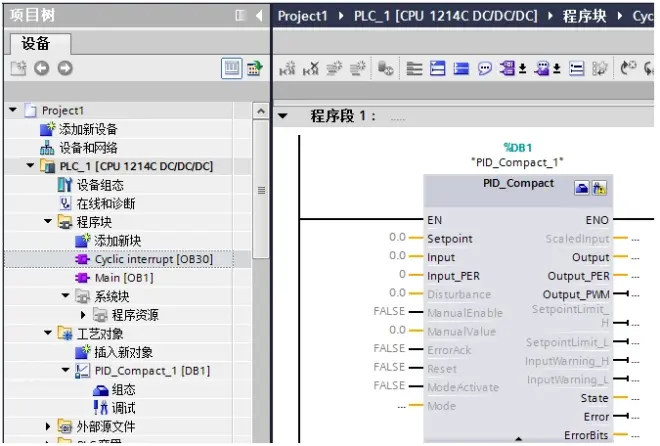Click back arrow in project tree toolbar
The image size is (660, 446).
tap(41, 68)
